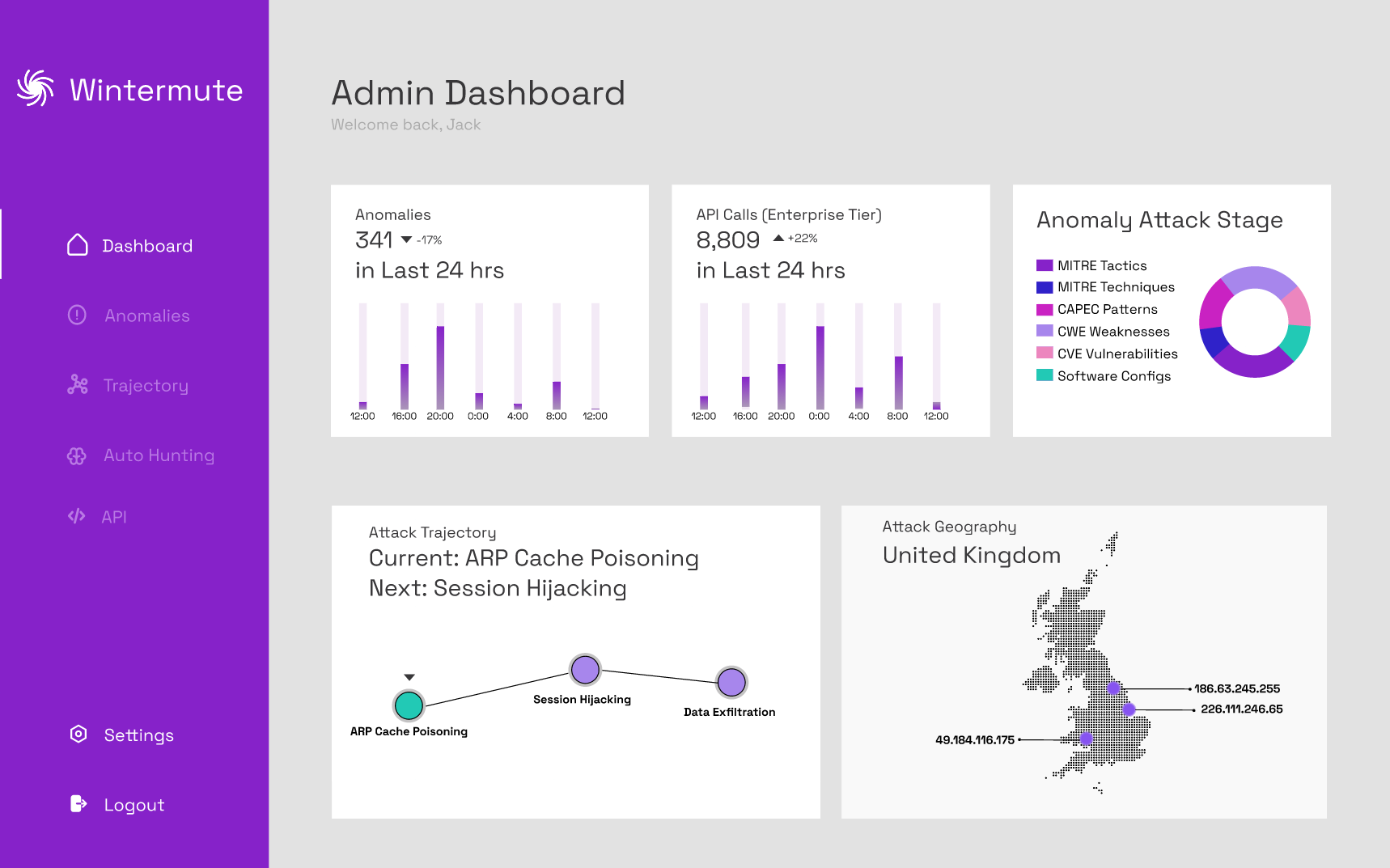Open the Dashboard menu item
The height and width of the screenshot is (868, 1390).
(147, 246)
